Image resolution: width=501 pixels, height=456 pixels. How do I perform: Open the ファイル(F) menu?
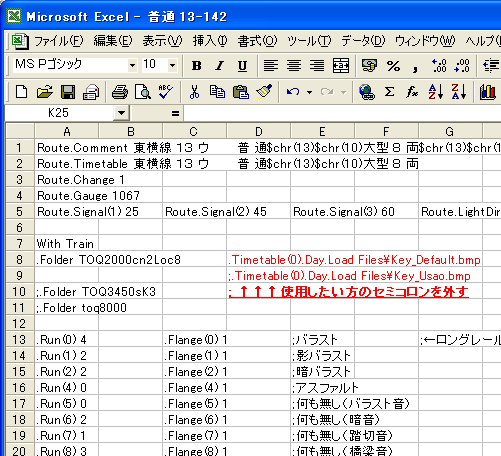click(59, 41)
